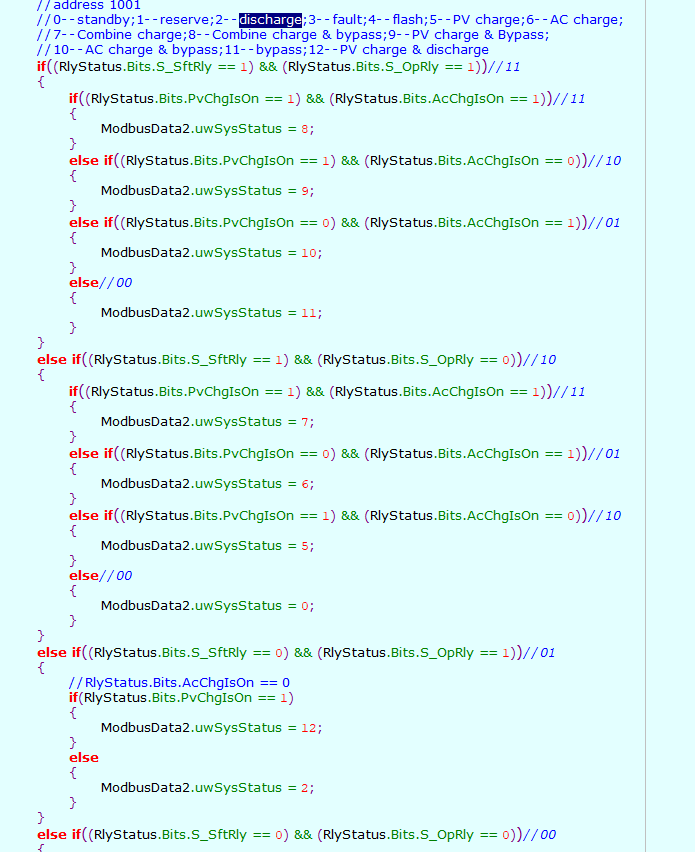This screenshot has width=695, height=852.
Task: Click the first if line testing S_SftRly == 1 and S_OpRly == 1
Action: [x=278, y=67]
